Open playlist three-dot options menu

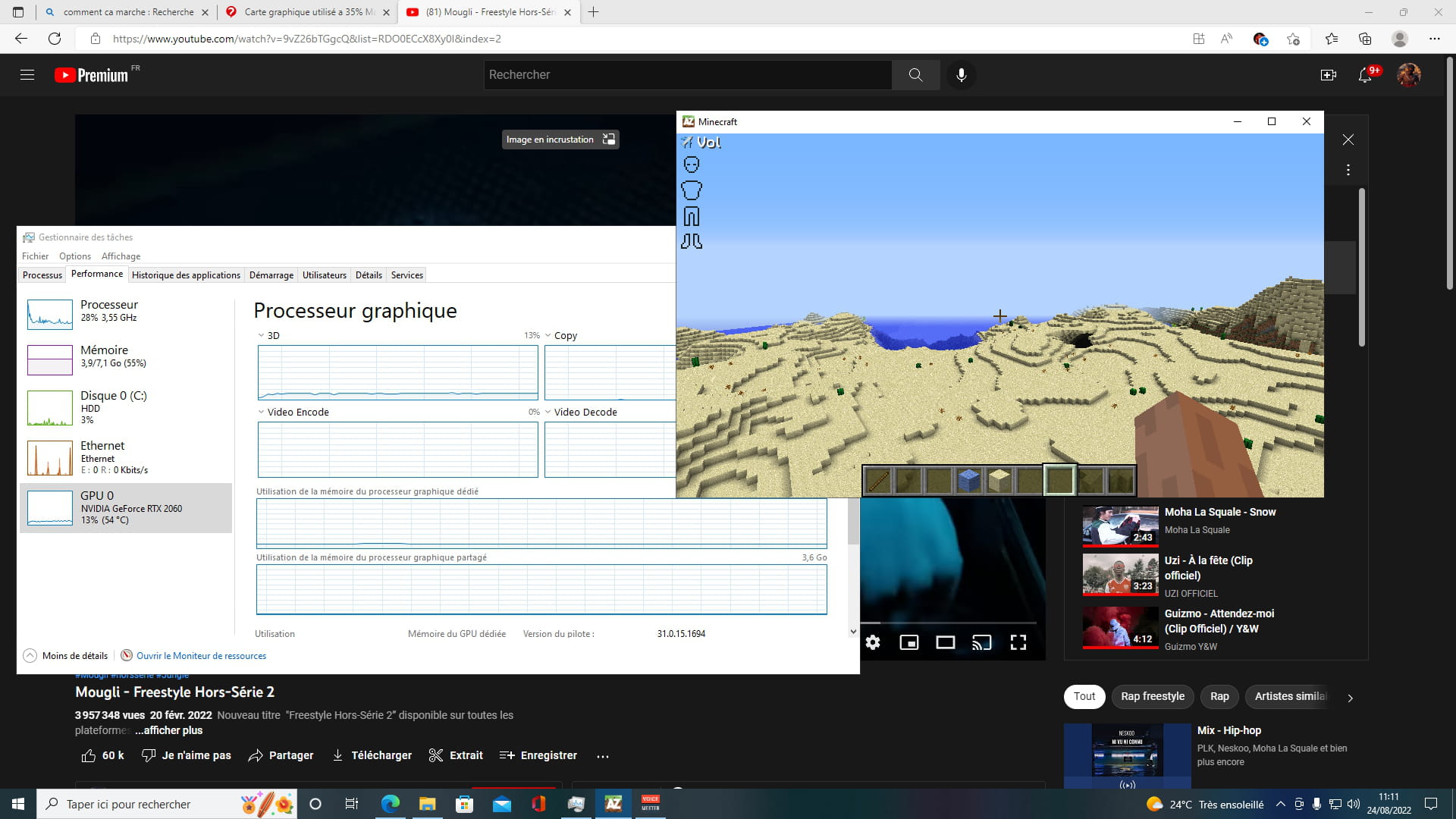[x=1348, y=170]
